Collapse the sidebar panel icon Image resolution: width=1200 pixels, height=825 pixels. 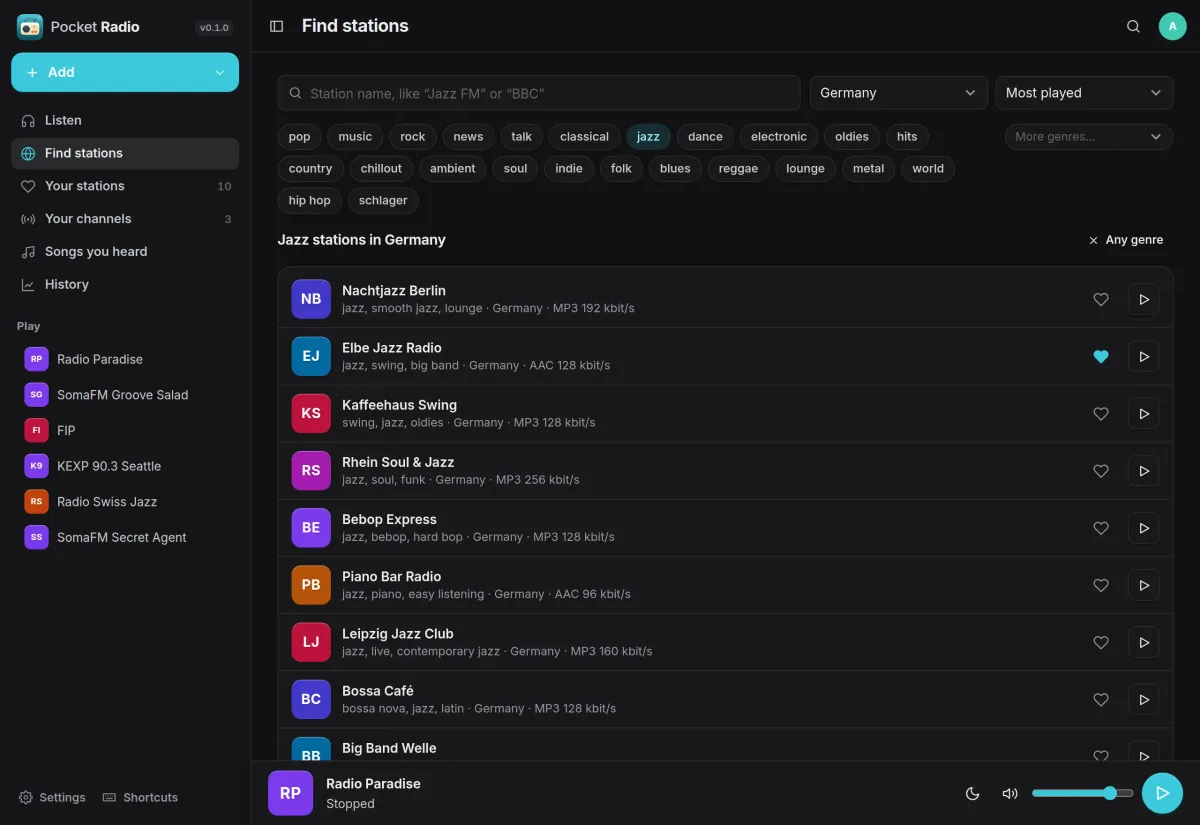[277, 27]
